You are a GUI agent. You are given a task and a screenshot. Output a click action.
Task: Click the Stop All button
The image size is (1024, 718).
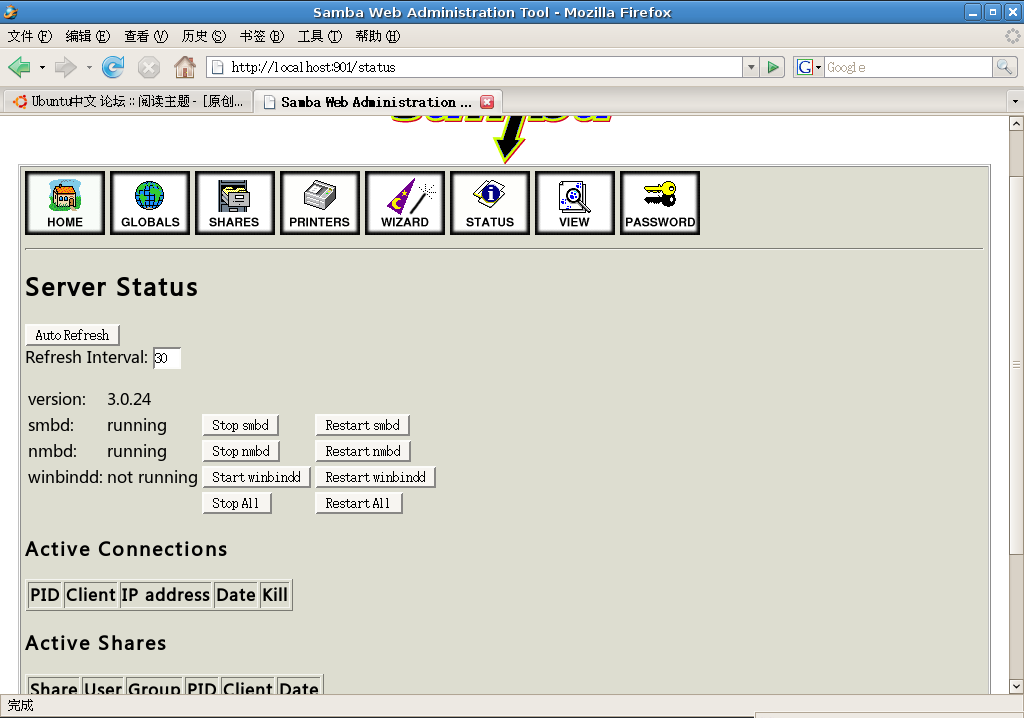point(236,504)
